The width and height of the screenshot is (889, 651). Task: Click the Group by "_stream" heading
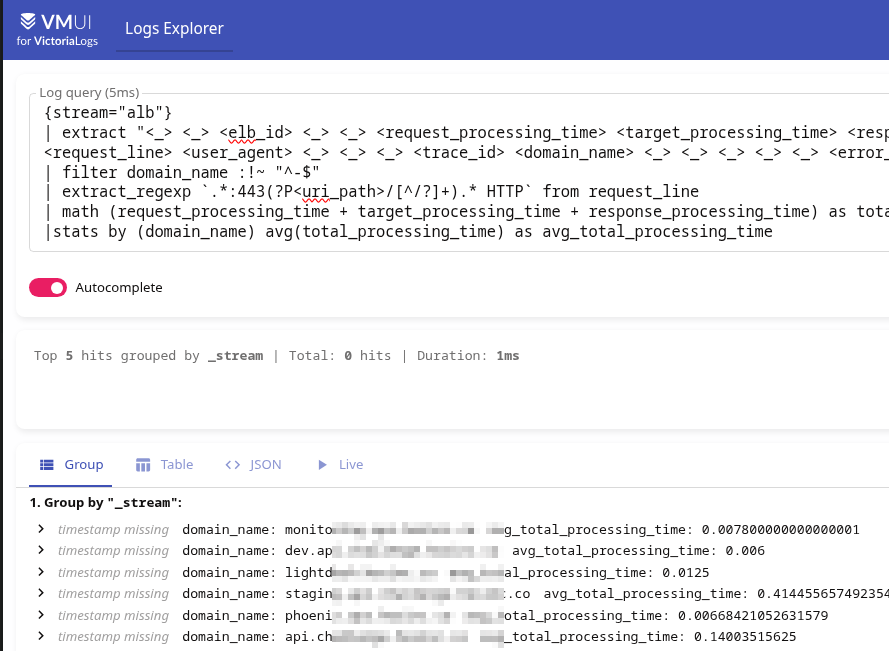click(106, 502)
